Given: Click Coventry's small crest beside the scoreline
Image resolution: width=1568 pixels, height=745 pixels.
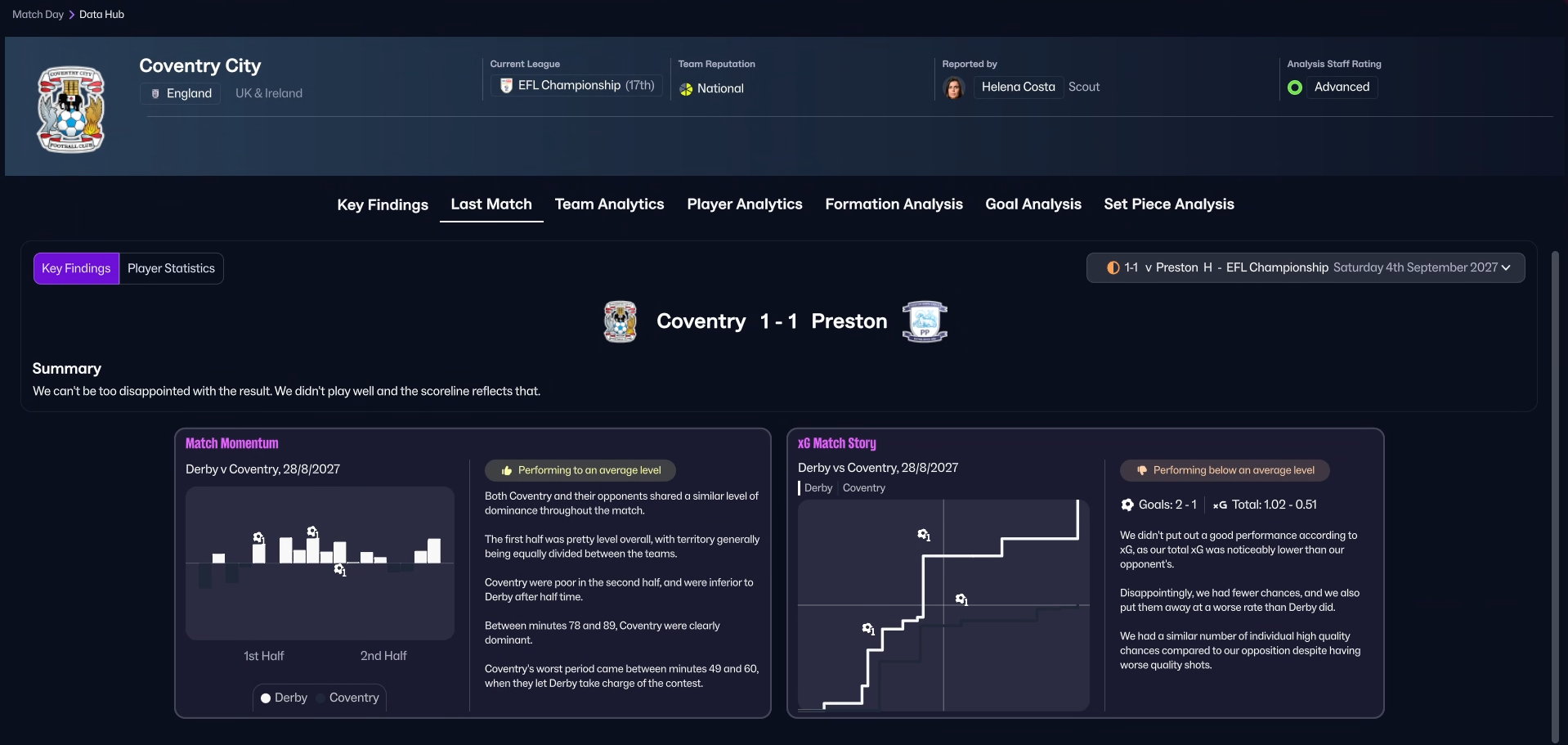Looking at the screenshot, I should (x=620, y=321).
